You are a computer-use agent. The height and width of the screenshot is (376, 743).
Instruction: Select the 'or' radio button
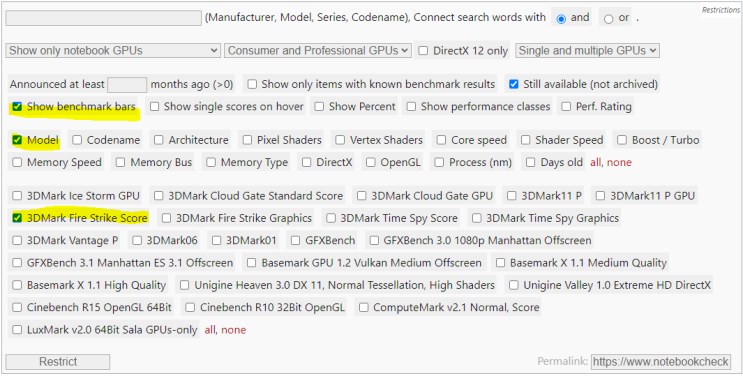tap(609, 19)
